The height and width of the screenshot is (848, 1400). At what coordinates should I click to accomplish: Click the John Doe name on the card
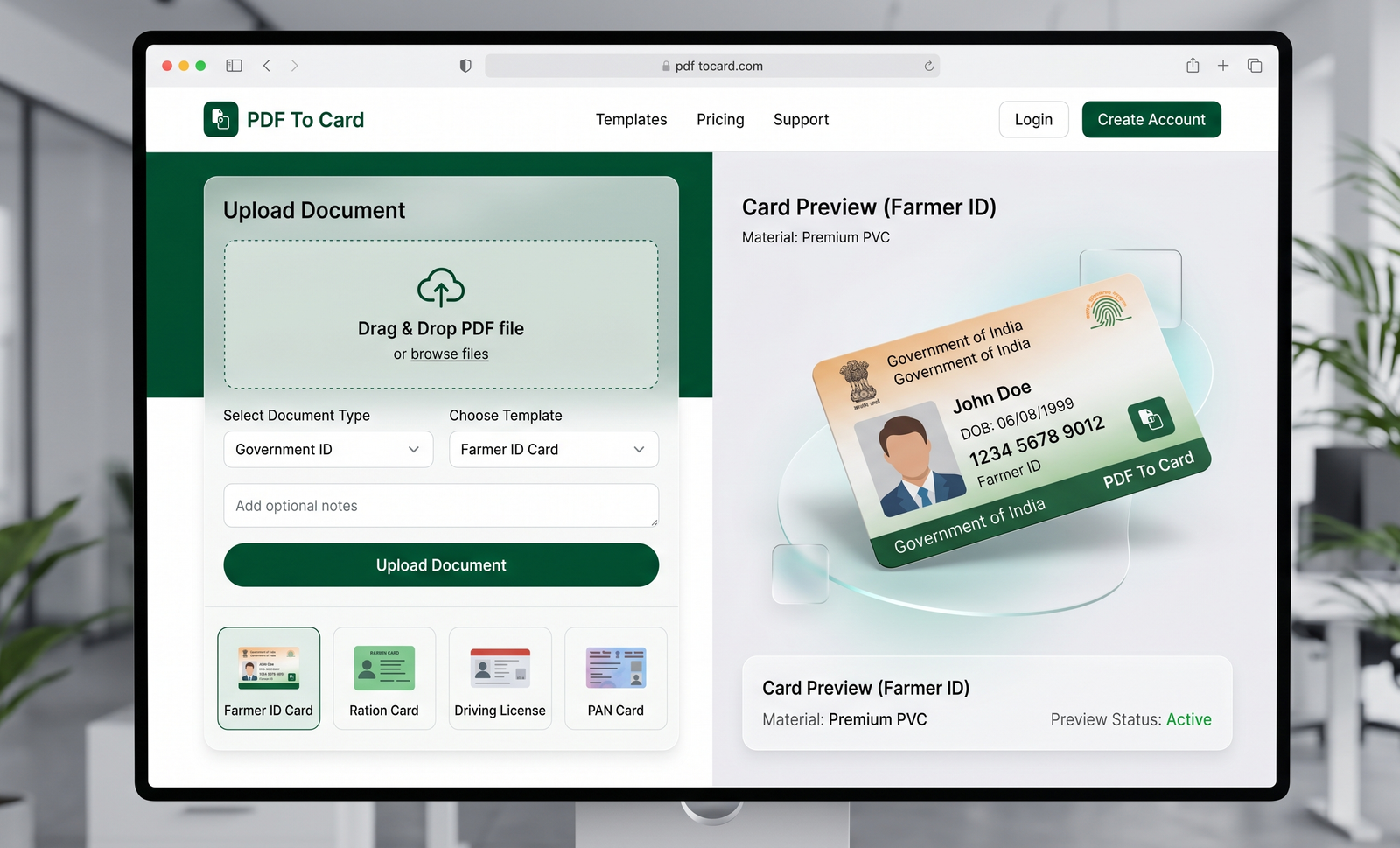(992, 397)
